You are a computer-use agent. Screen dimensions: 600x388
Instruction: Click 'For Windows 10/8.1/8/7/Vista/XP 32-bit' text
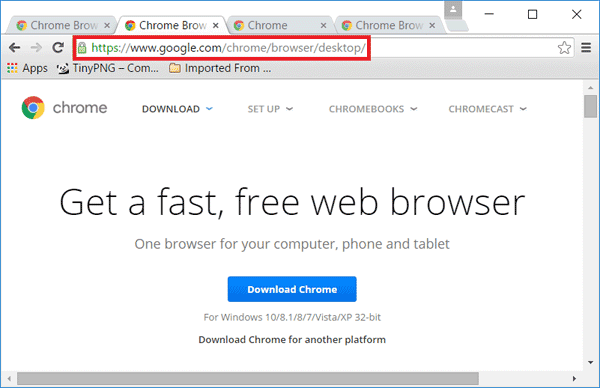coord(292,317)
